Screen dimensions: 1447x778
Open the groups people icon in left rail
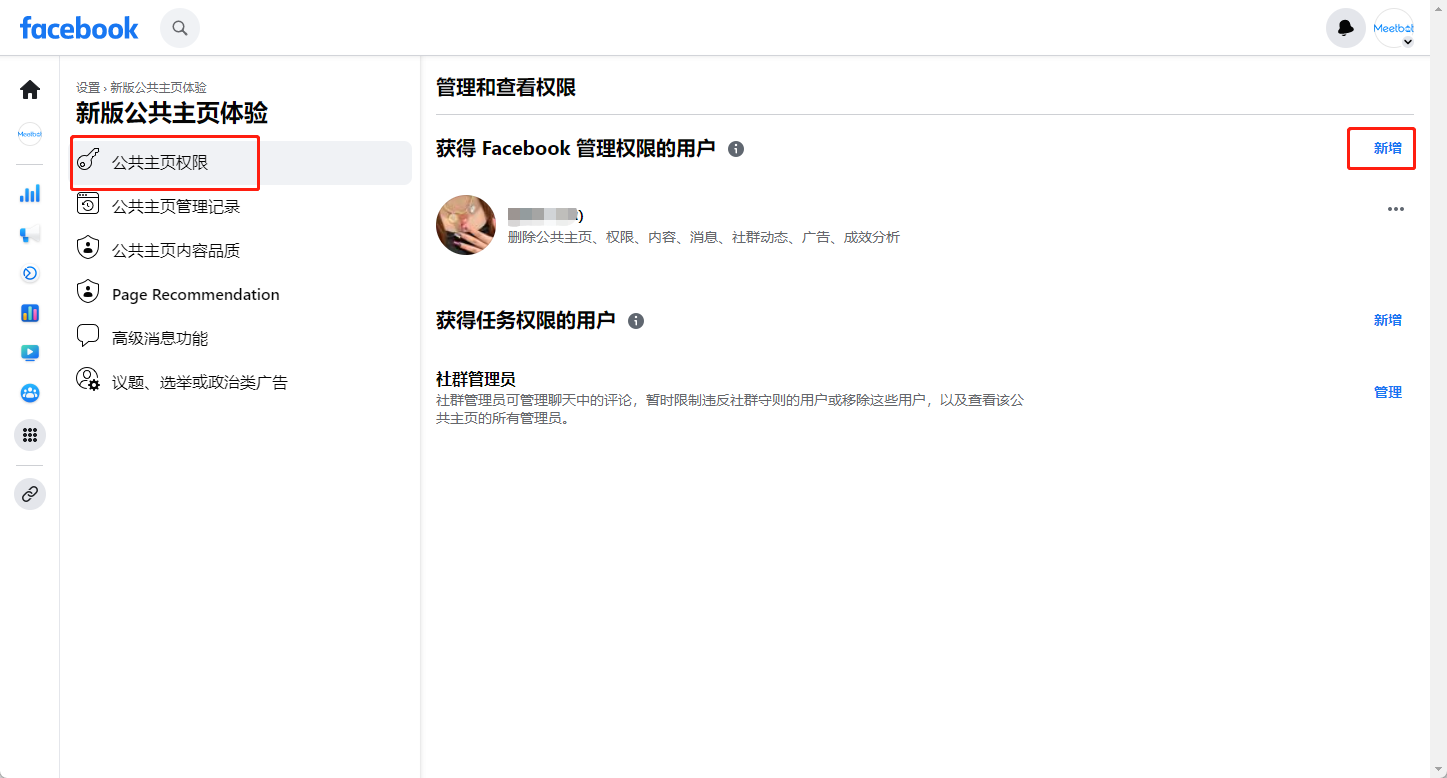[x=30, y=393]
